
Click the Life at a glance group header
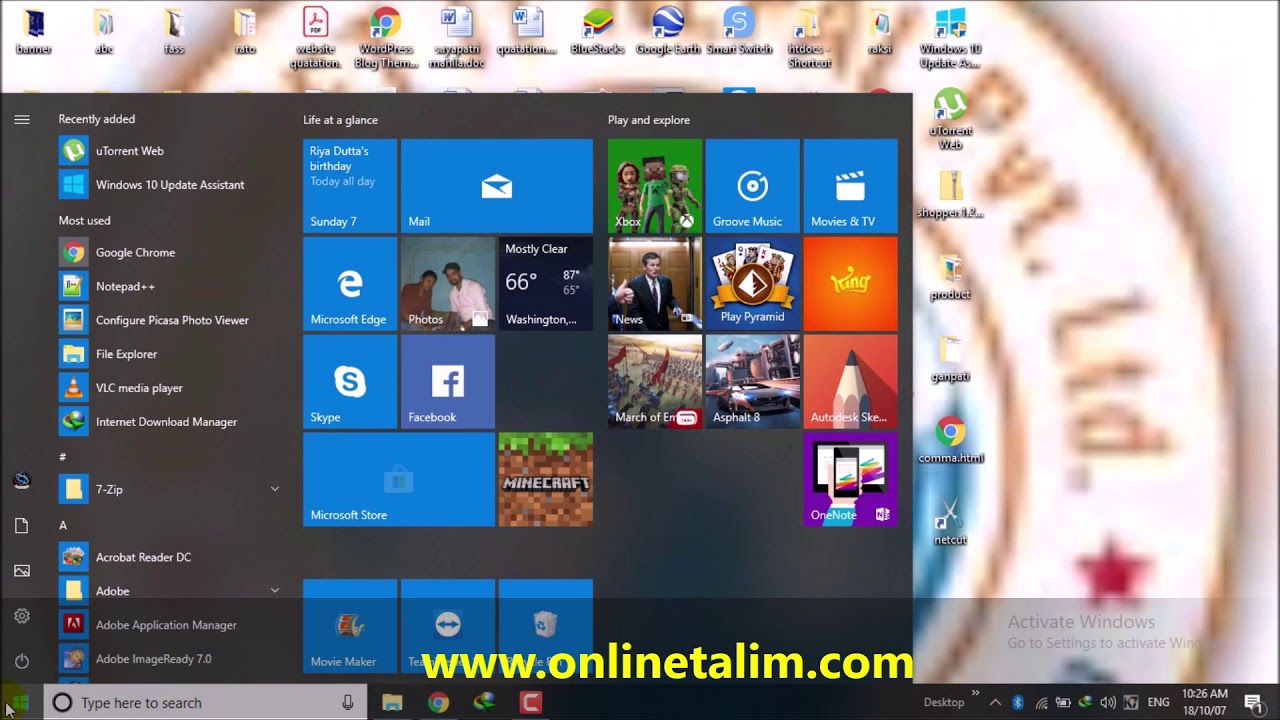[341, 120]
